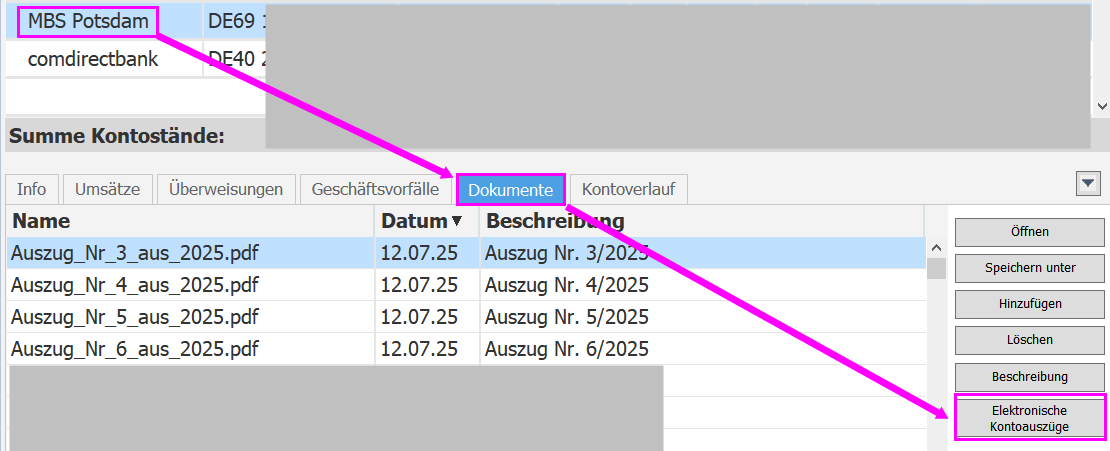Click the Speichern unter button
1110x451 pixels.
point(1029,268)
